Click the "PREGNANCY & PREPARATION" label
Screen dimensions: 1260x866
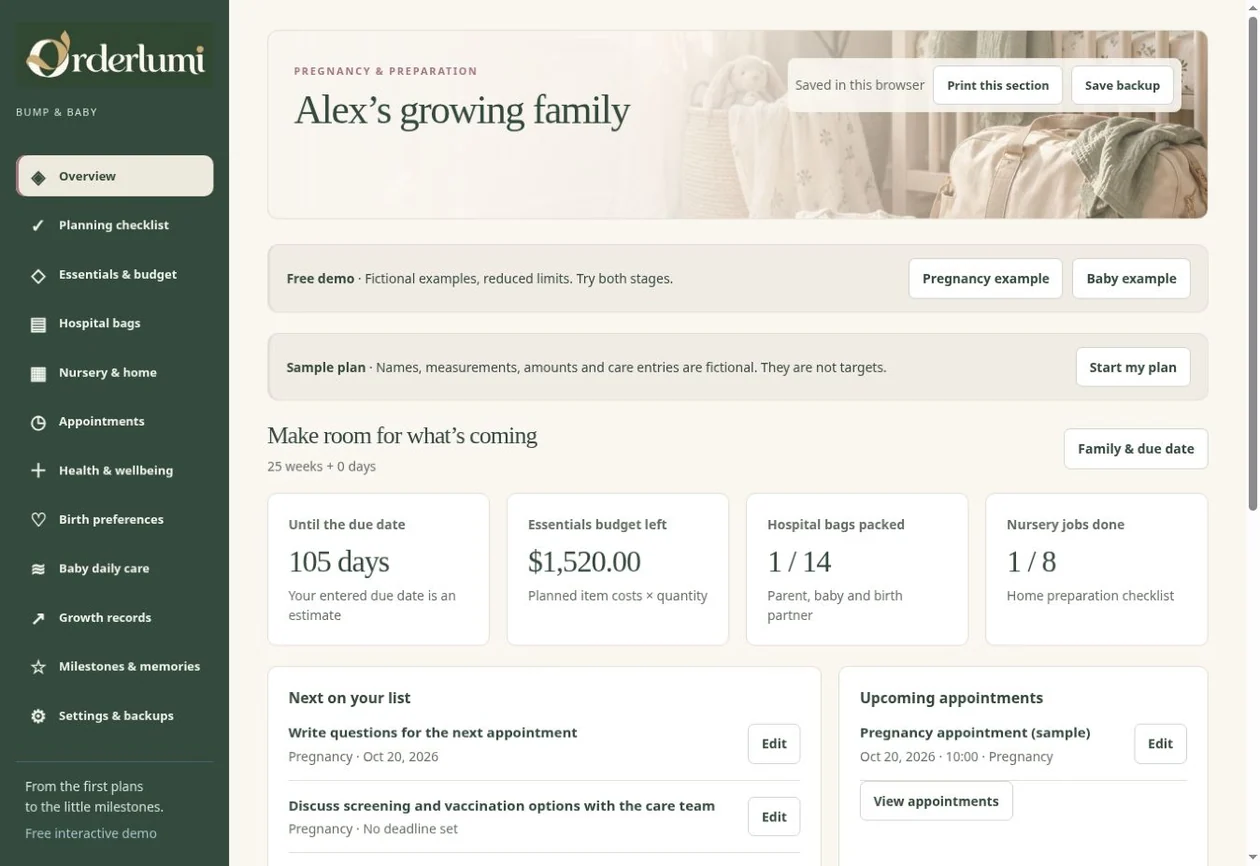pos(386,71)
